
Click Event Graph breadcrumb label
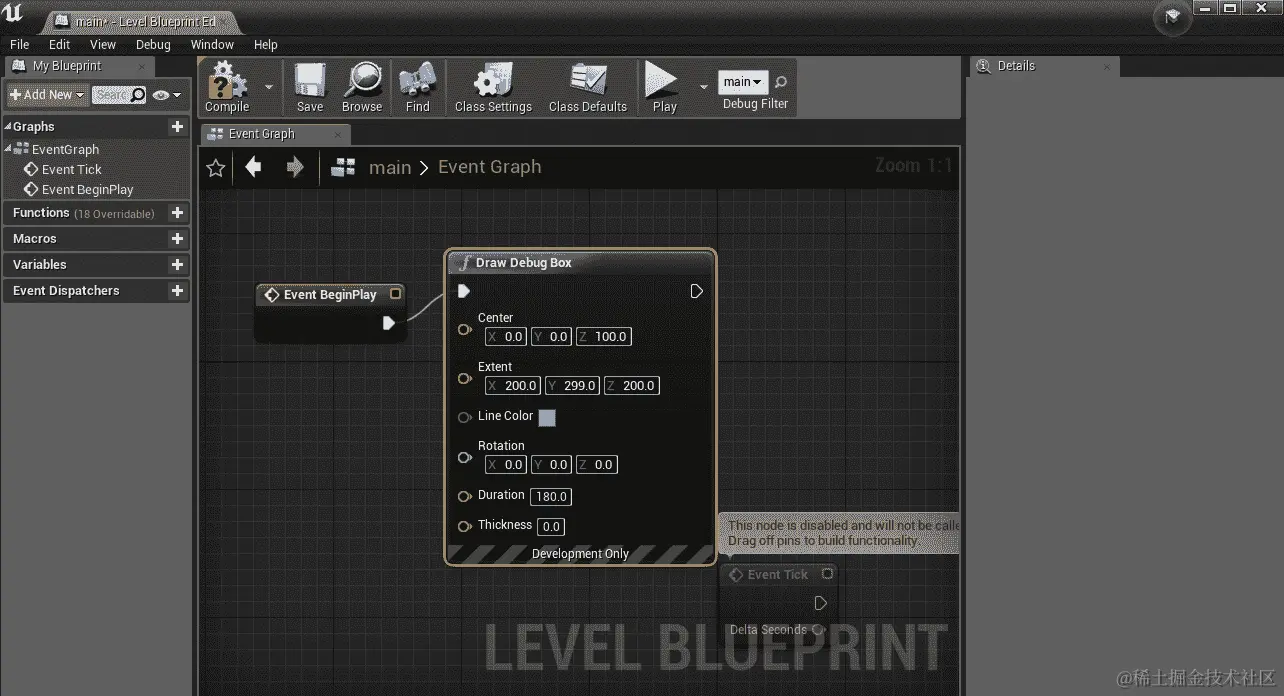(489, 167)
